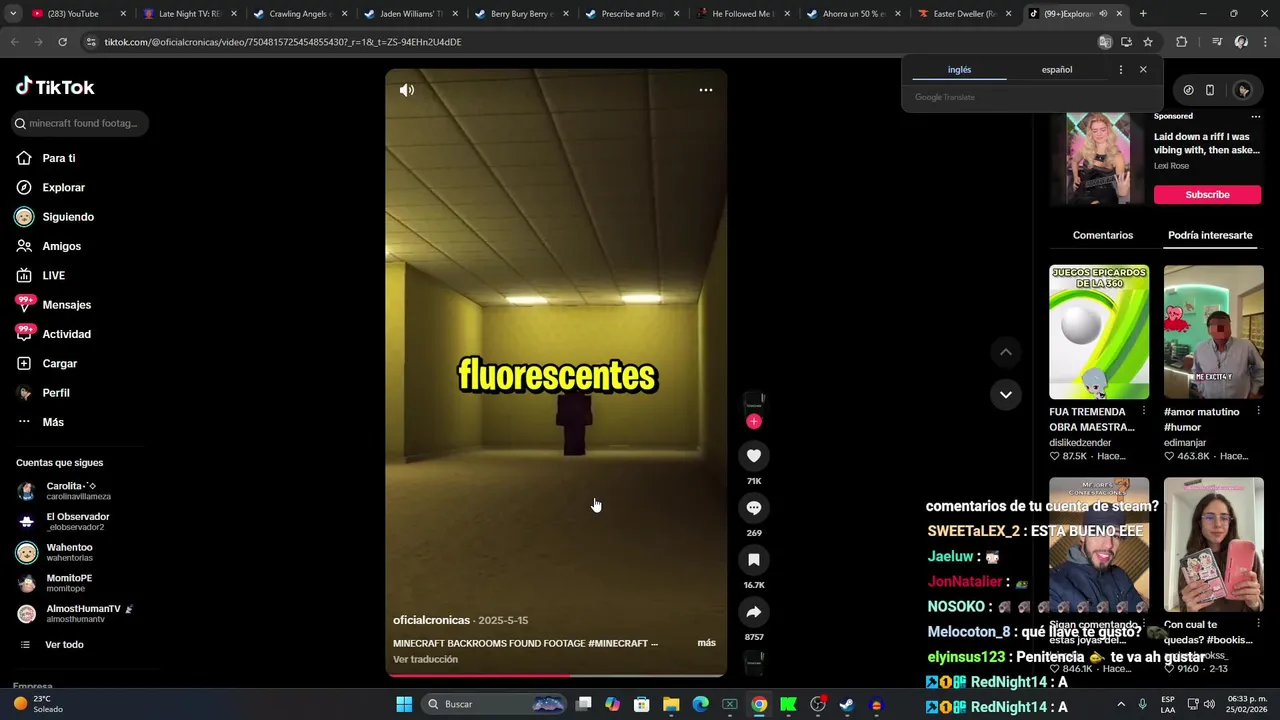
Task: Select inglés in Google Translate popup
Action: tap(959, 70)
